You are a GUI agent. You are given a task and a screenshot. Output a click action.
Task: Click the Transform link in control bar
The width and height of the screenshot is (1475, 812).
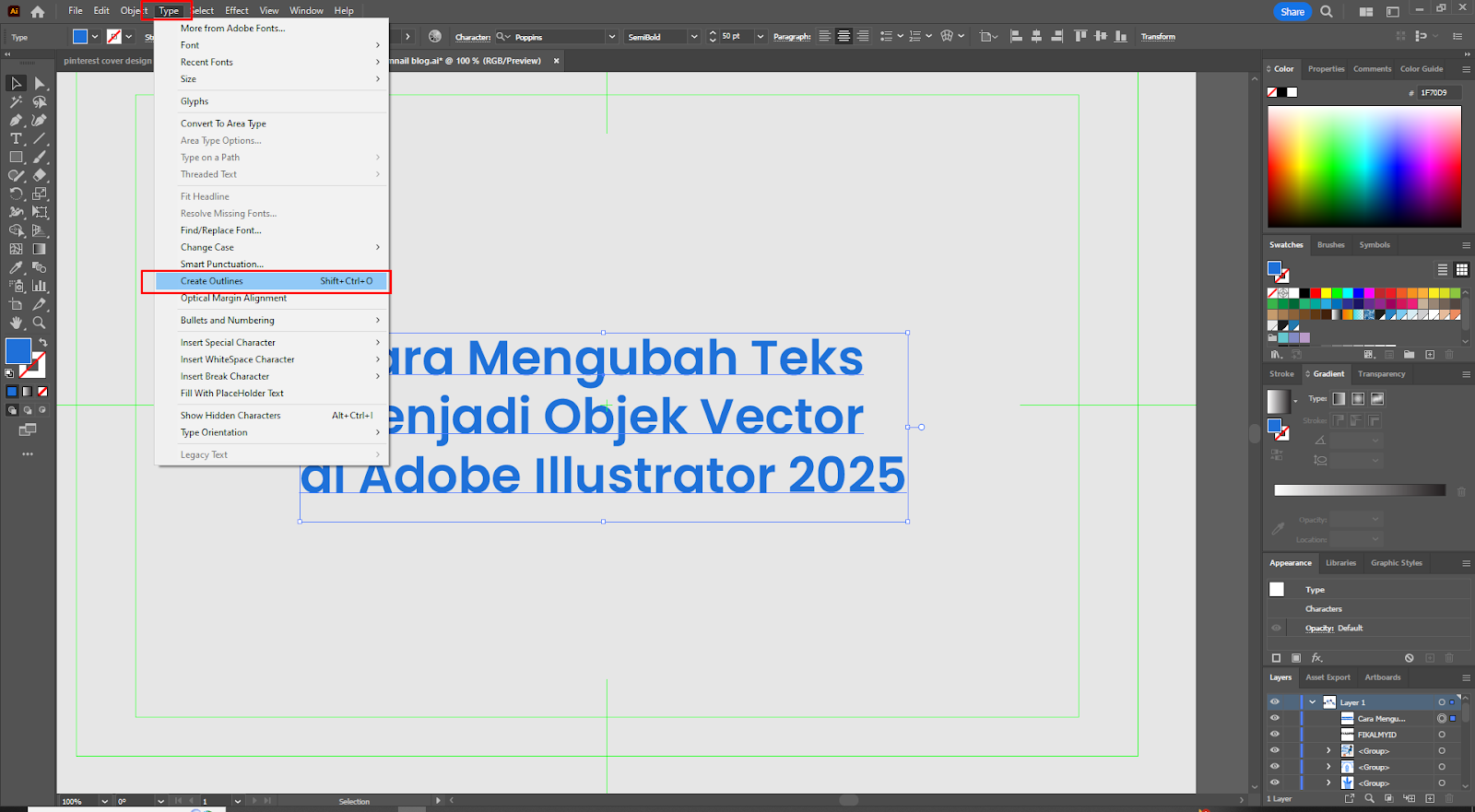[x=1158, y=37]
